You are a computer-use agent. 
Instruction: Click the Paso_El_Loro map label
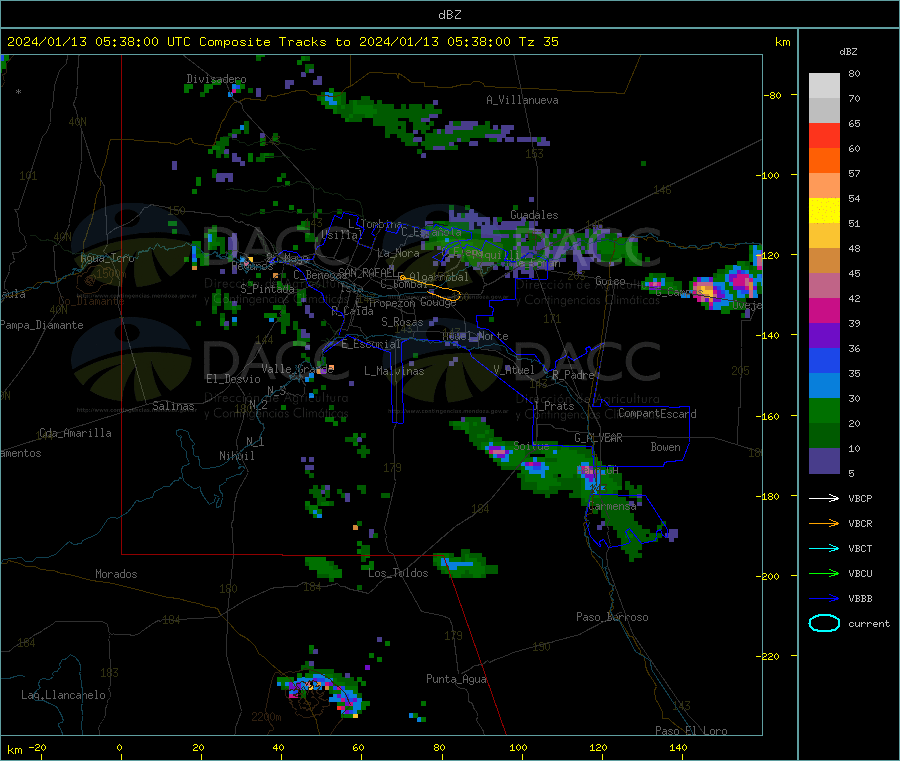click(x=691, y=731)
